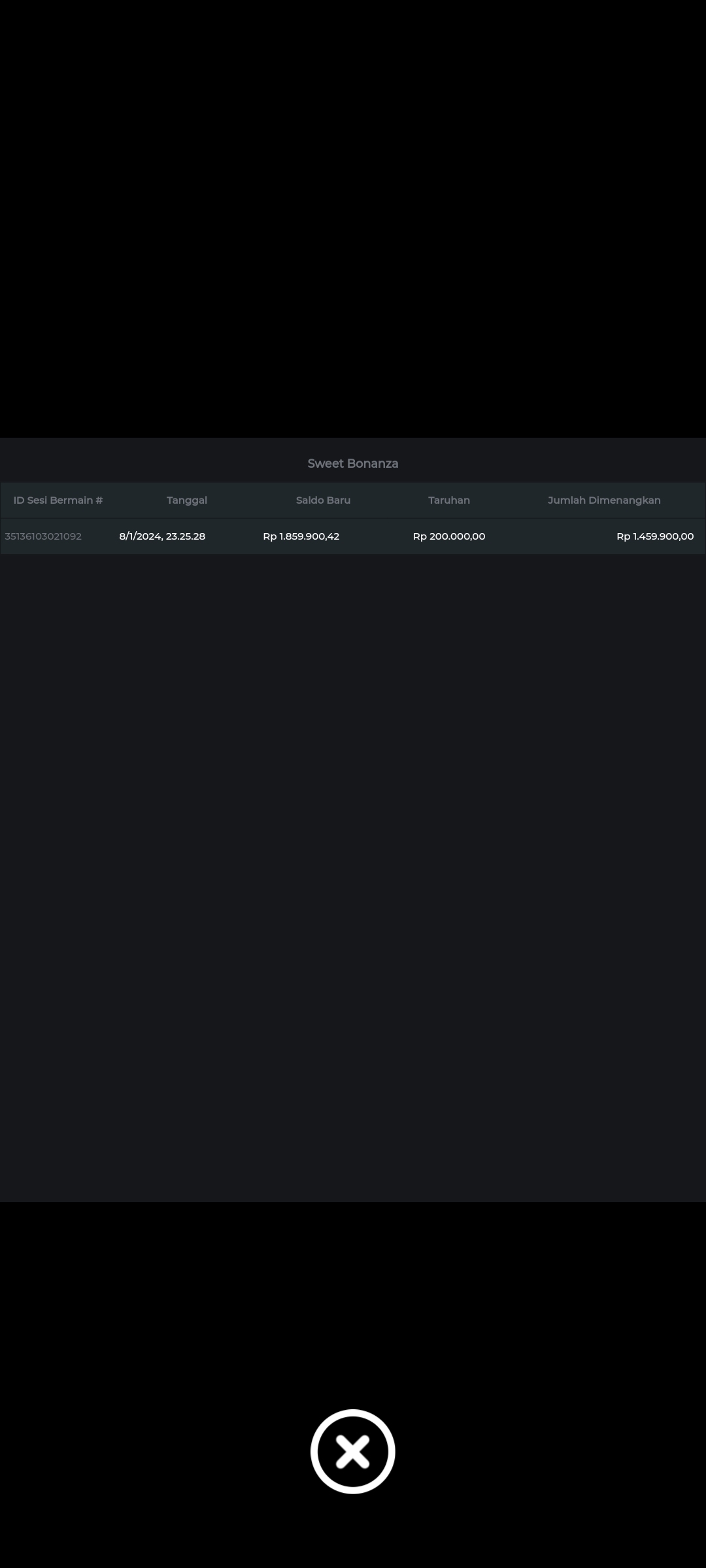Click the Sweet Bonanza title
This screenshot has width=706, height=1568.
click(352, 463)
